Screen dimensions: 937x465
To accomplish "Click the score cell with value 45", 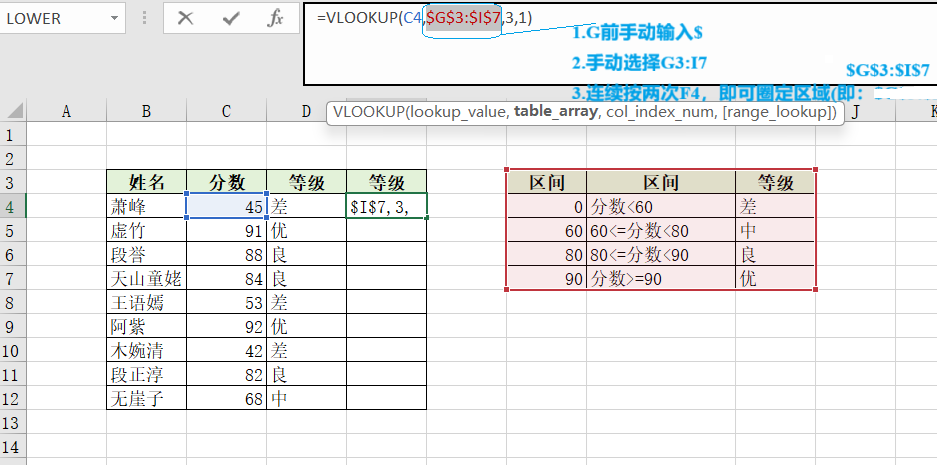I will pyautogui.click(x=226, y=206).
